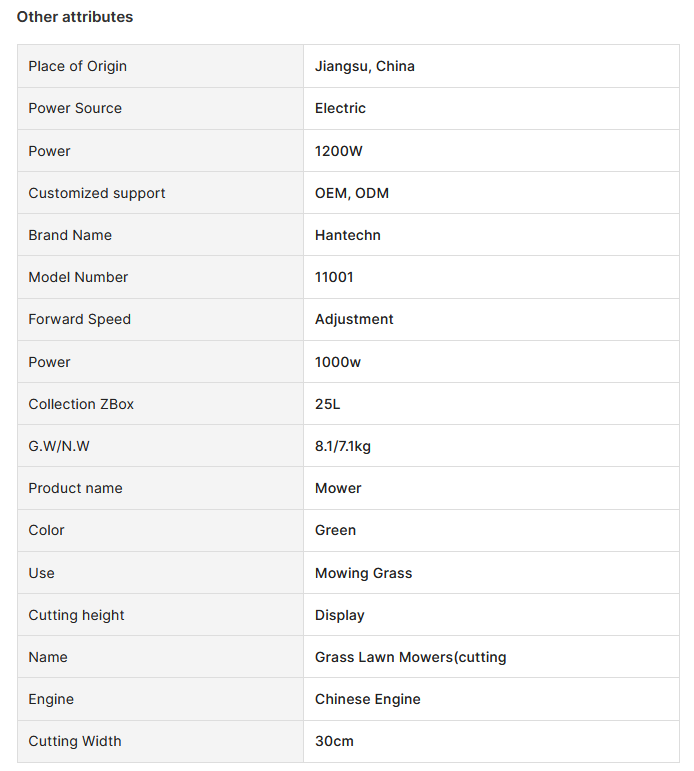
Task: Click the "Grass Lawn Mowers(cutting" value
Action: click(x=411, y=657)
